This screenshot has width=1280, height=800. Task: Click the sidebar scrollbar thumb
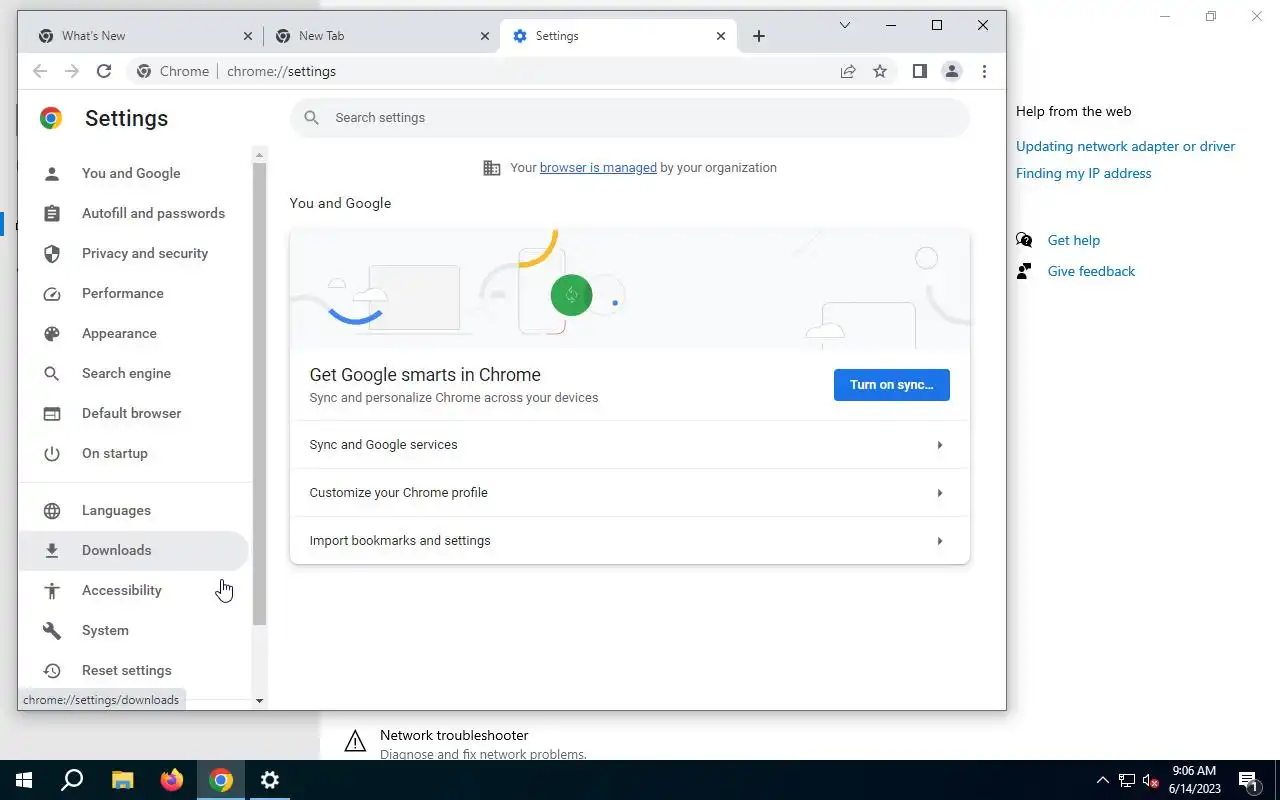pos(260,394)
